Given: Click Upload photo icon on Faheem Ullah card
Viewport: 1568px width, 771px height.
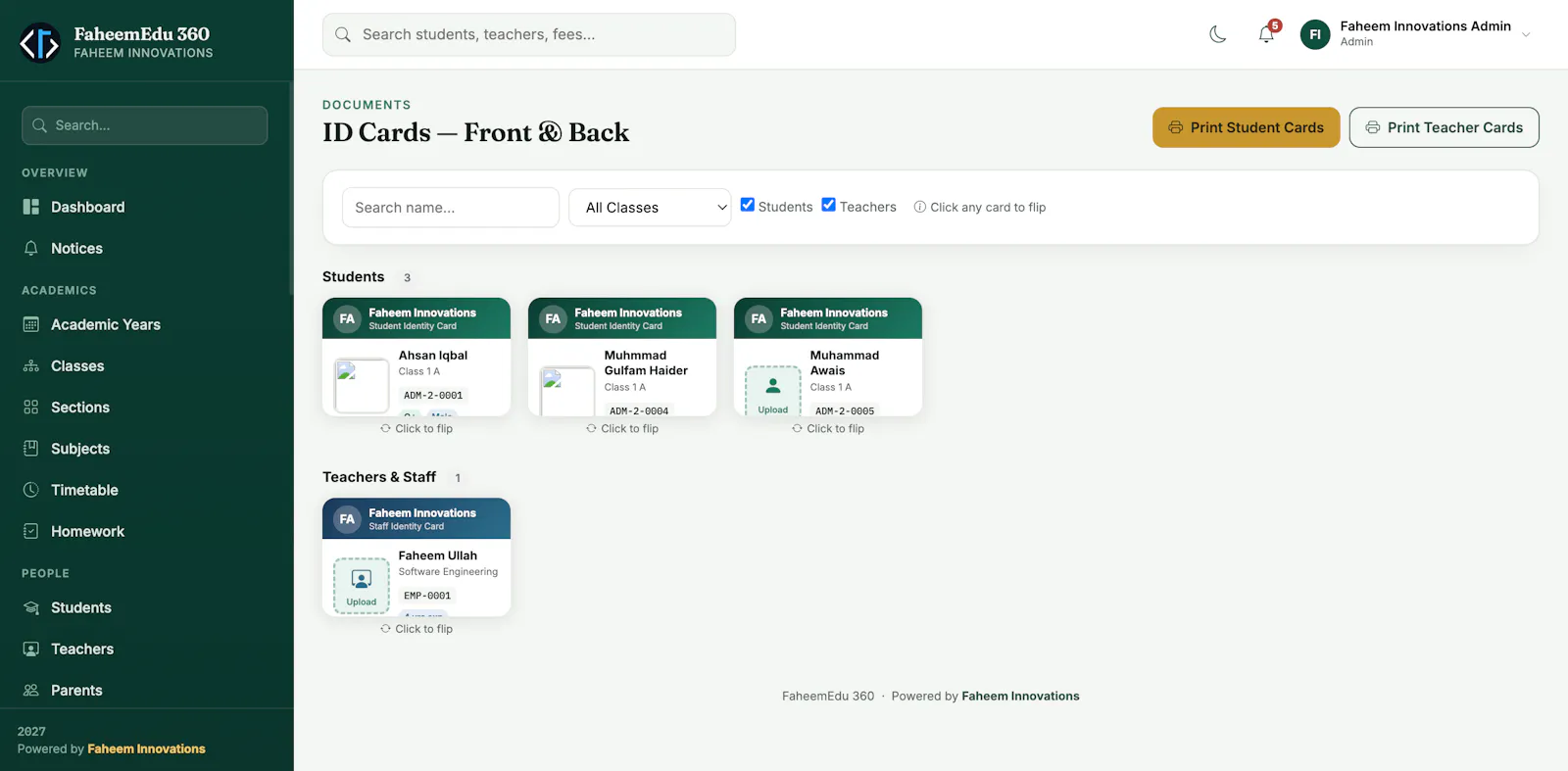Looking at the screenshot, I should [362, 578].
